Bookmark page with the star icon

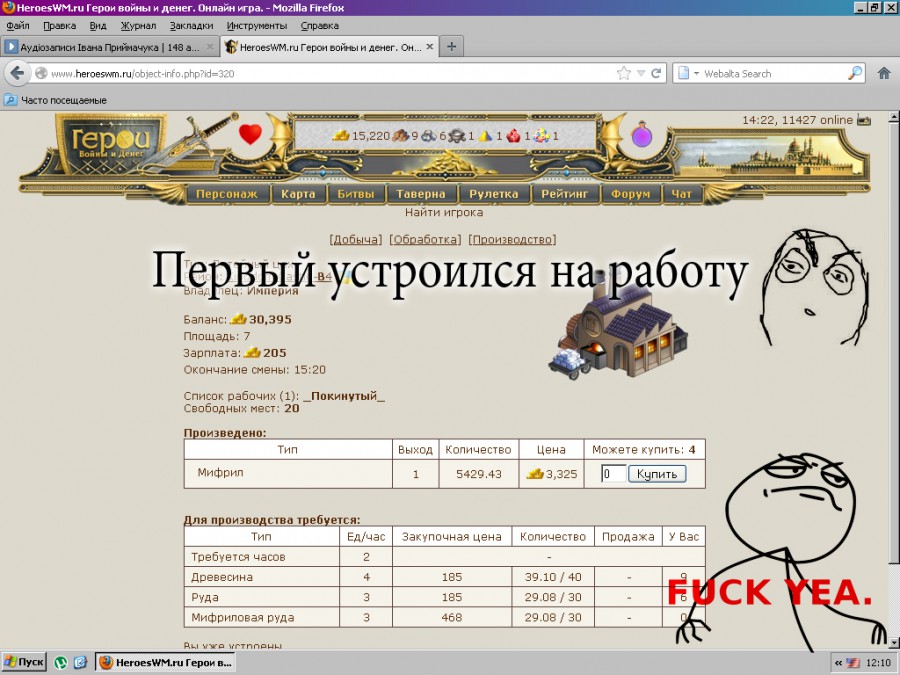tap(624, 73)
